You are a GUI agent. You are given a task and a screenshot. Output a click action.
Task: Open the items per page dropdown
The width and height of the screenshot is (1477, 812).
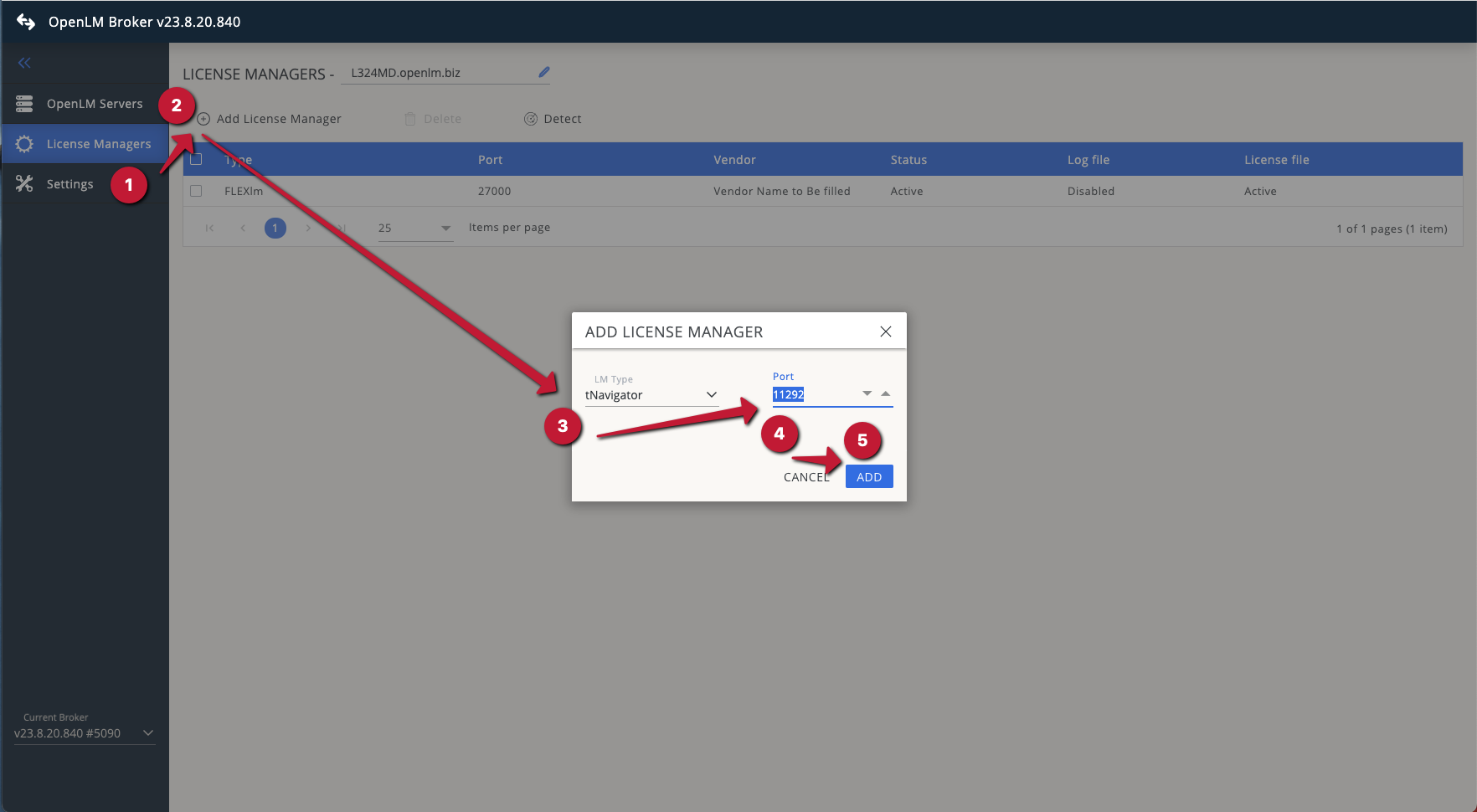coord(445,227)
